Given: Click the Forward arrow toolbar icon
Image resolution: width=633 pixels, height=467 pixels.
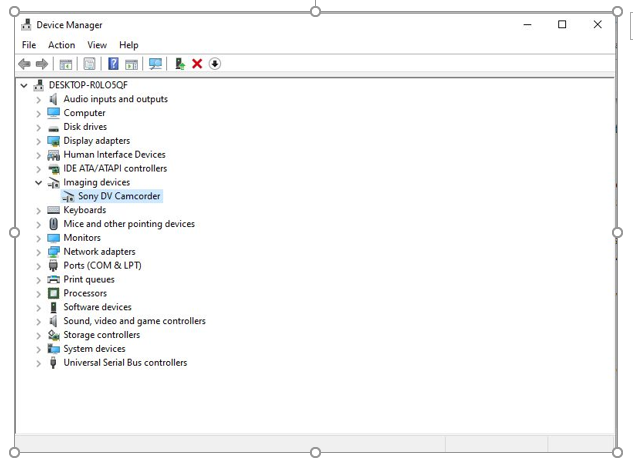Looking at the screenshot, I should 42,64.
